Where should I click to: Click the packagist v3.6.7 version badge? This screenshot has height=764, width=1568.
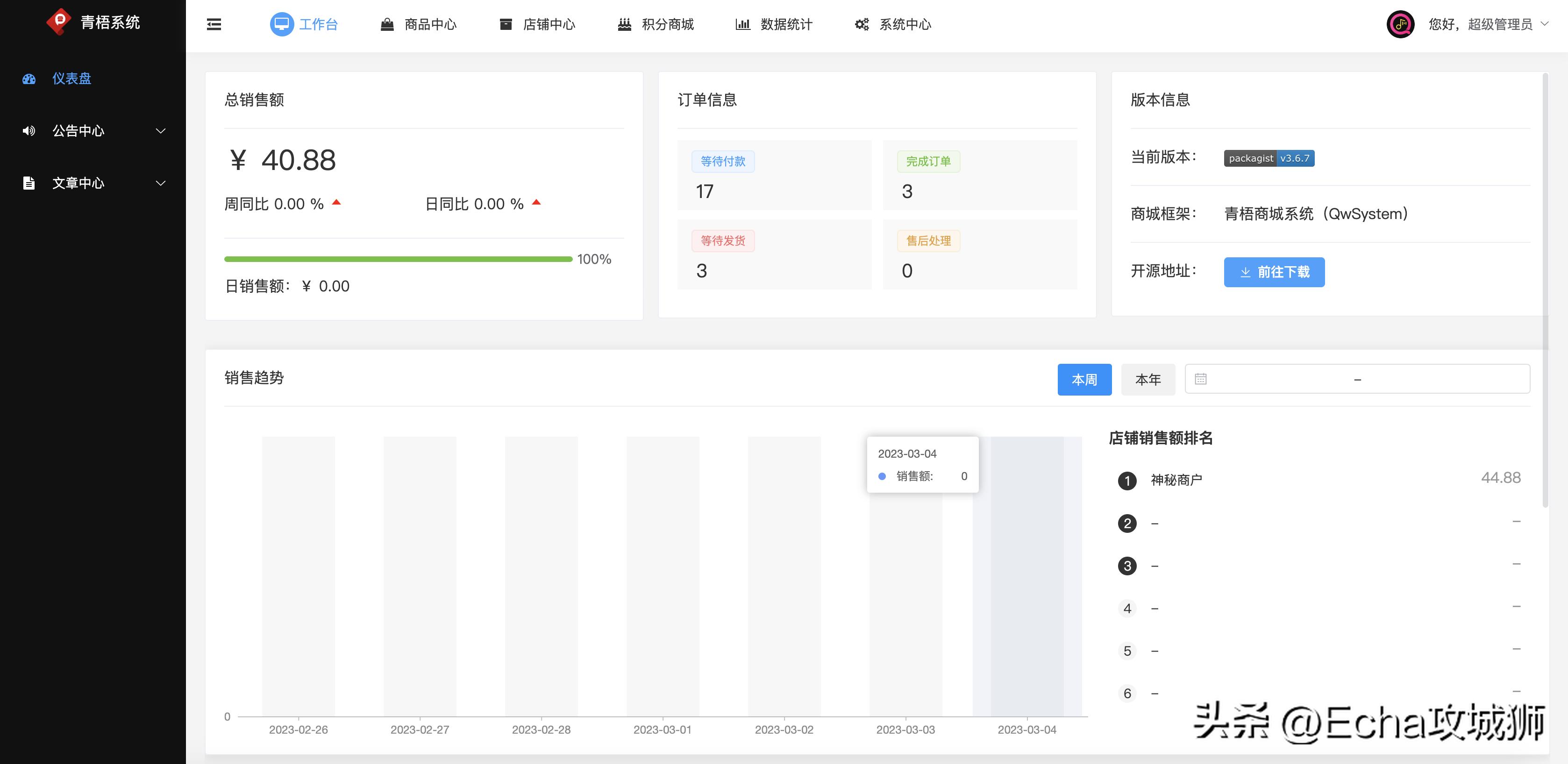click(1269, 158)
